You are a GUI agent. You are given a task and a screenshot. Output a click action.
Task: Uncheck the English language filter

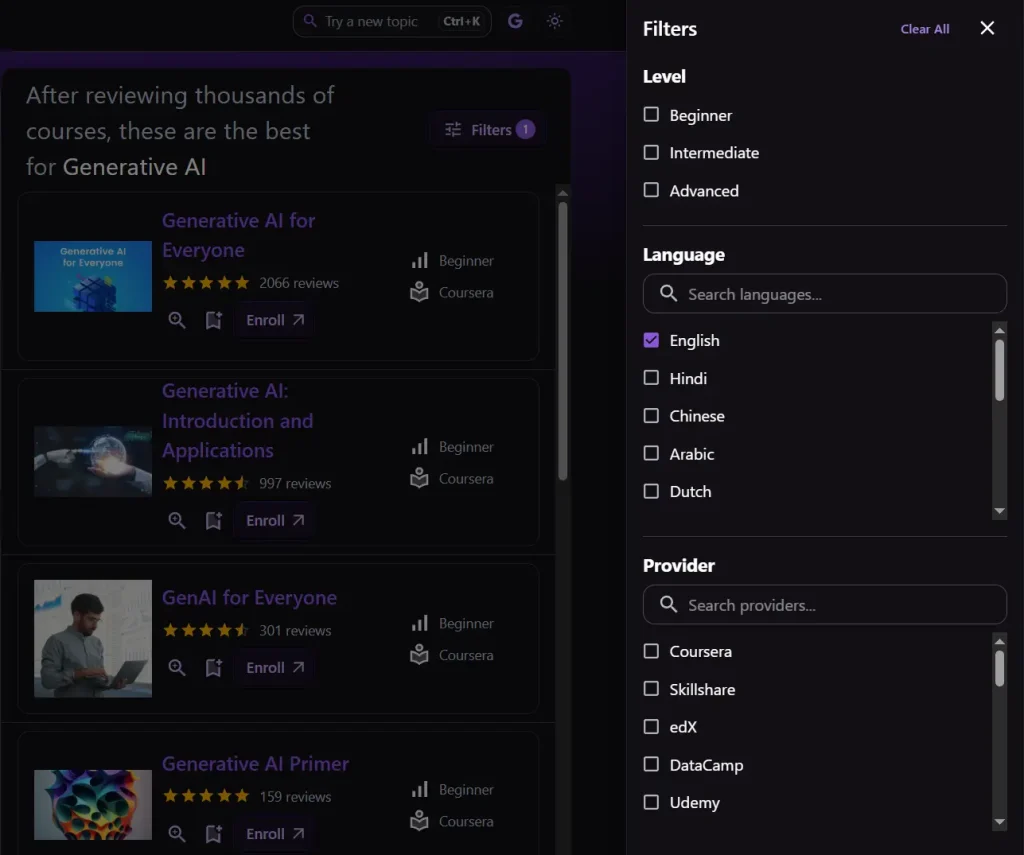651,340
